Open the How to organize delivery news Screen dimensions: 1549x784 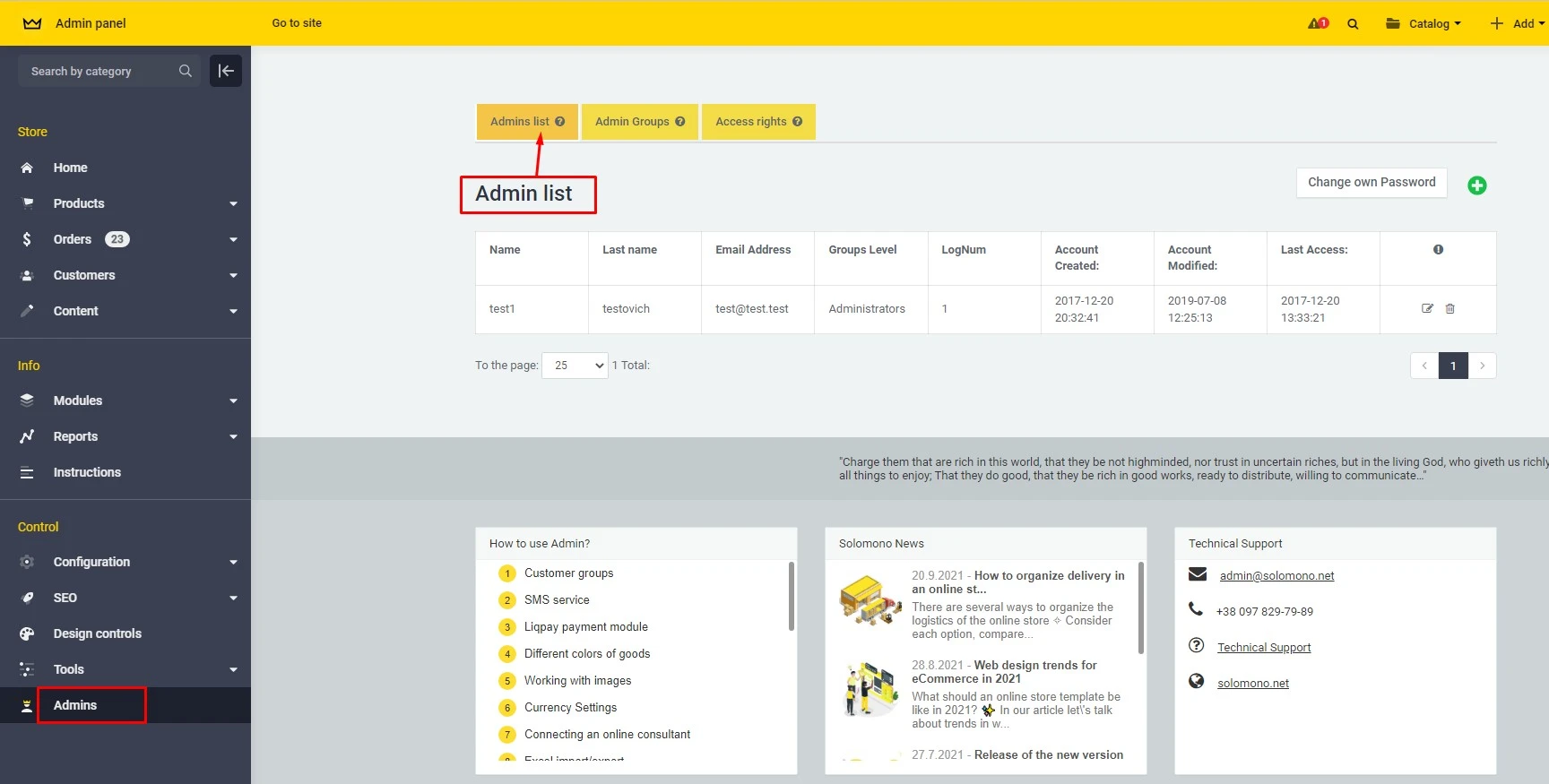[1018, 582]
